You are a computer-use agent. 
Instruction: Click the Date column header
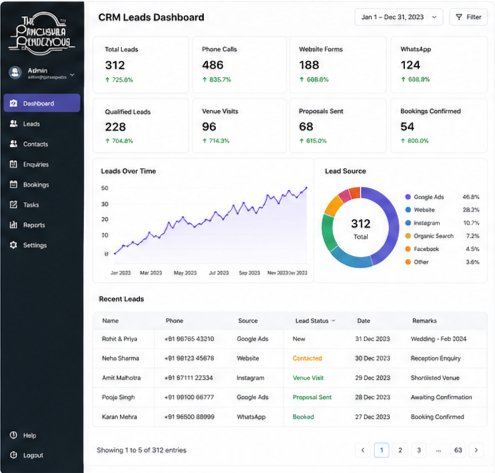363,321
